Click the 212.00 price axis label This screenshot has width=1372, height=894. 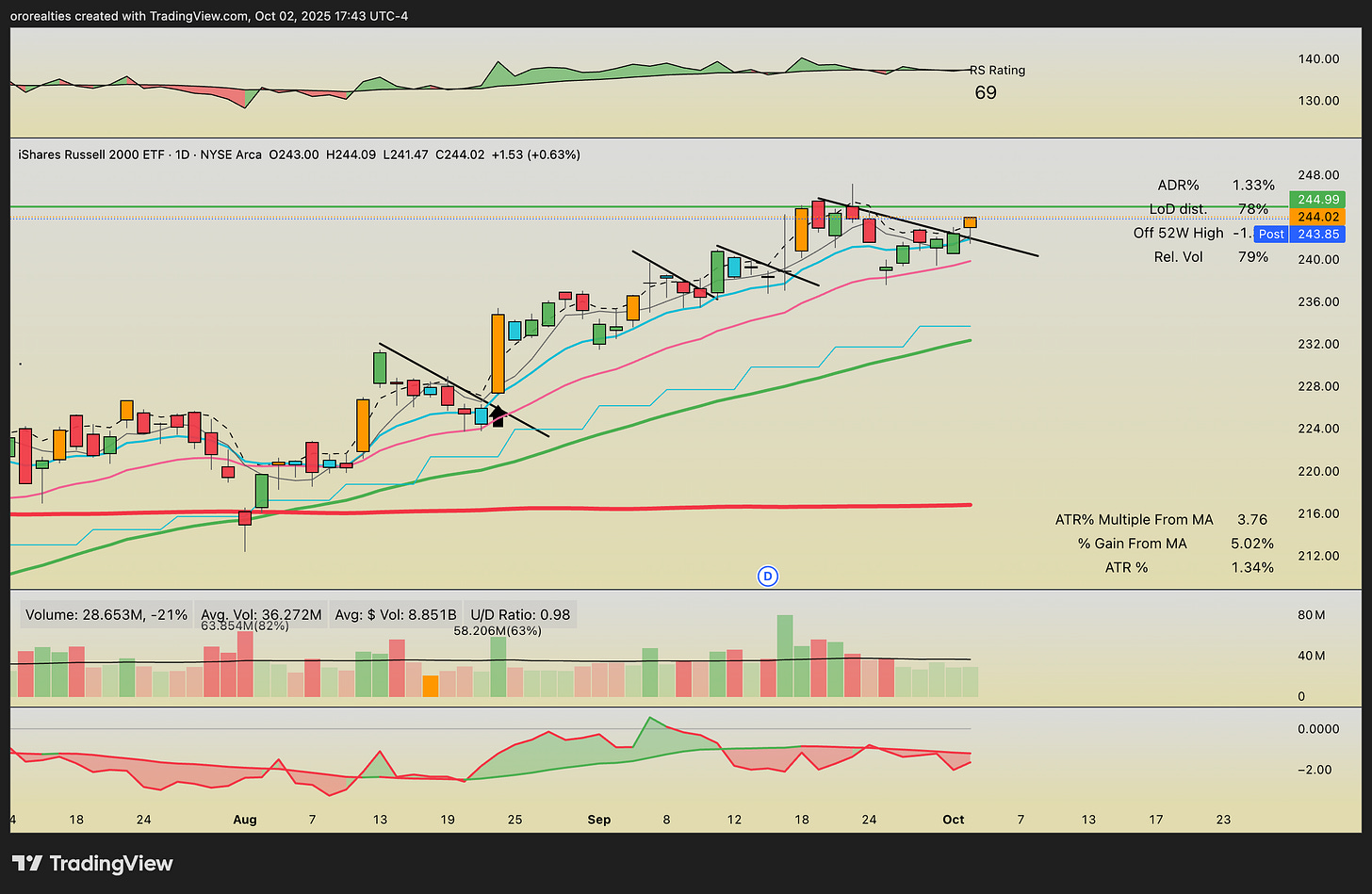1318,556
